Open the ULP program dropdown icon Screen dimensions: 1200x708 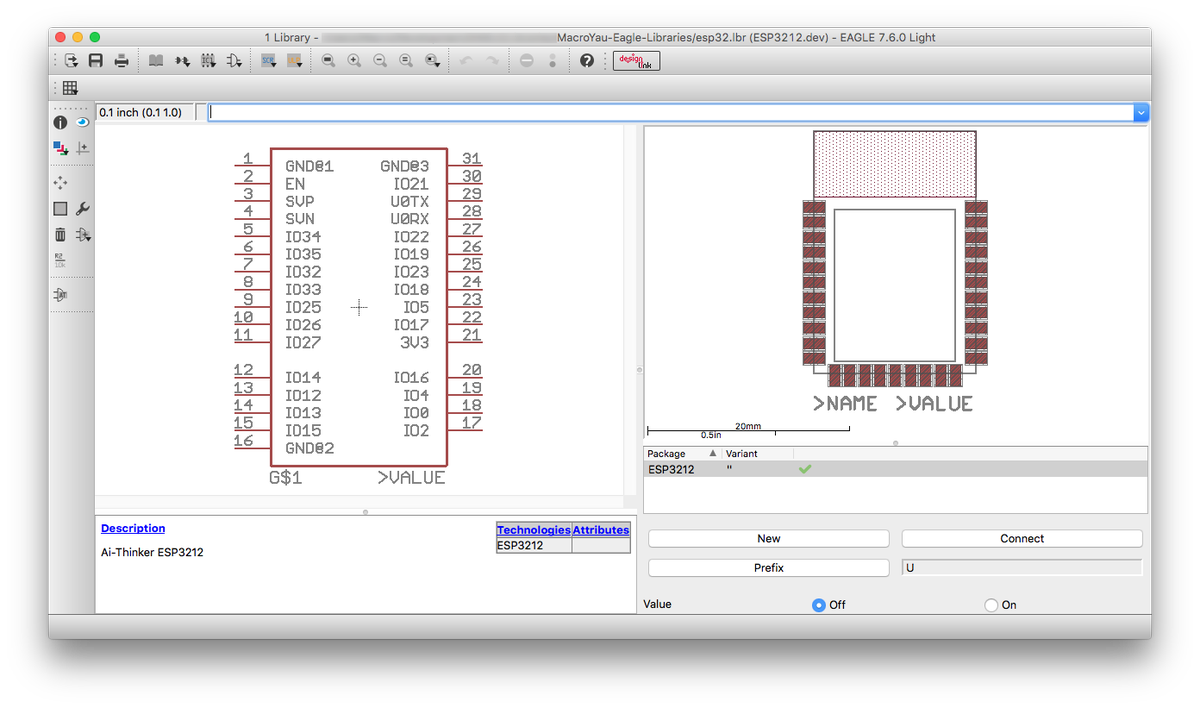pos(294,61)
